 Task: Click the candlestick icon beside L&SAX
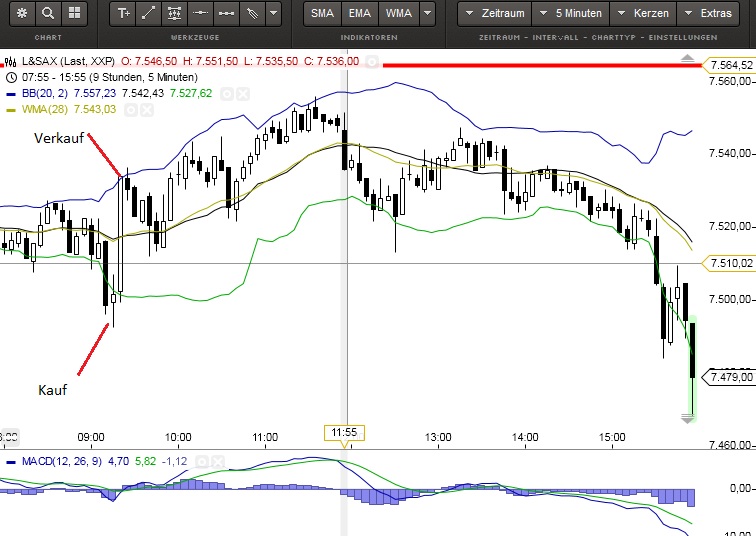(11, 61)
